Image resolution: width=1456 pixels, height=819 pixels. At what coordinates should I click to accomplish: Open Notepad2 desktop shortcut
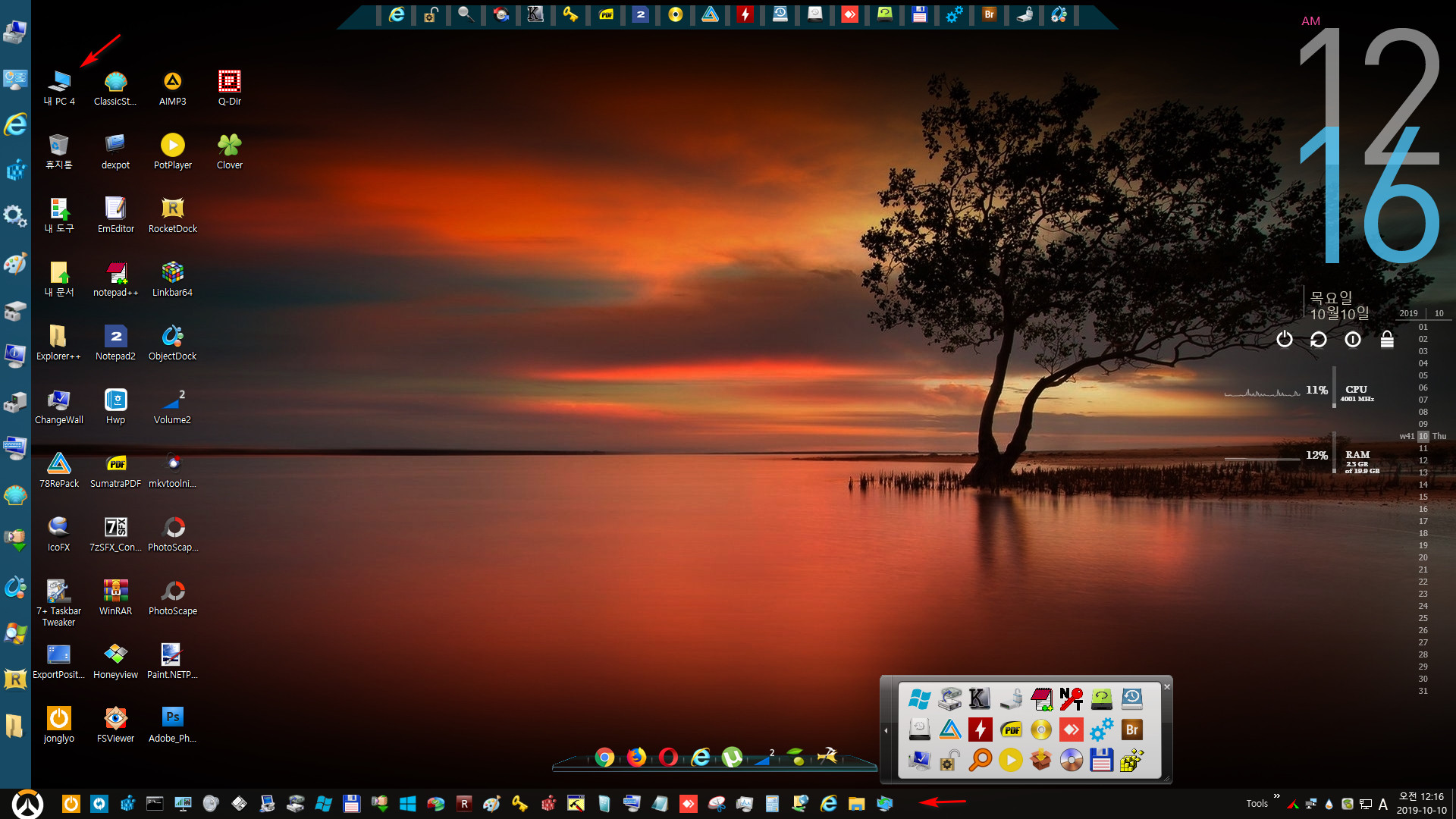tap(115, 342)
